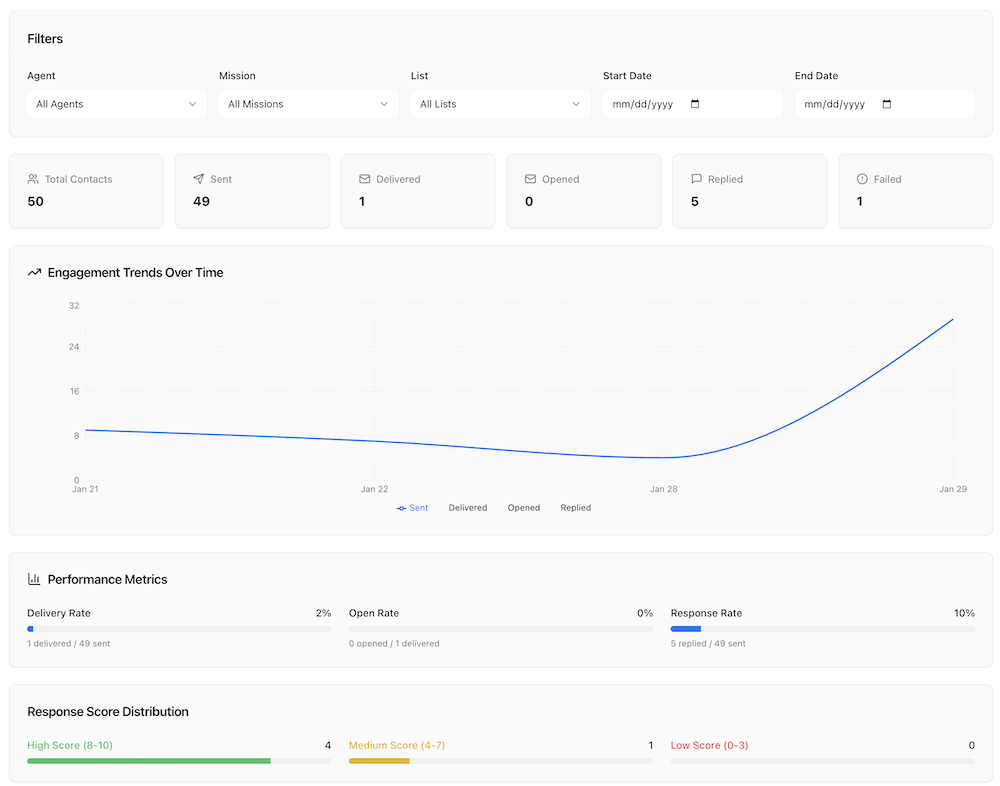Screen dimensions: 1000x786
Task: Click the Total Contacts value 50
Action: (x=35, y=202)
